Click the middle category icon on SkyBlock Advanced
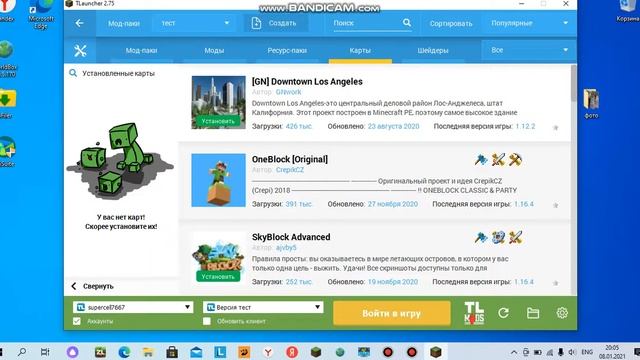640x360 pixels. (498, 237)
